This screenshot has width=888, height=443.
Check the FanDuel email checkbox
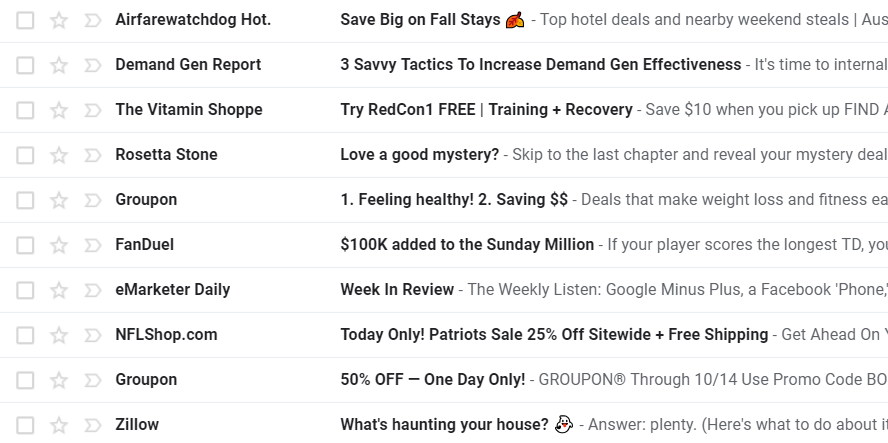(25, 245)
